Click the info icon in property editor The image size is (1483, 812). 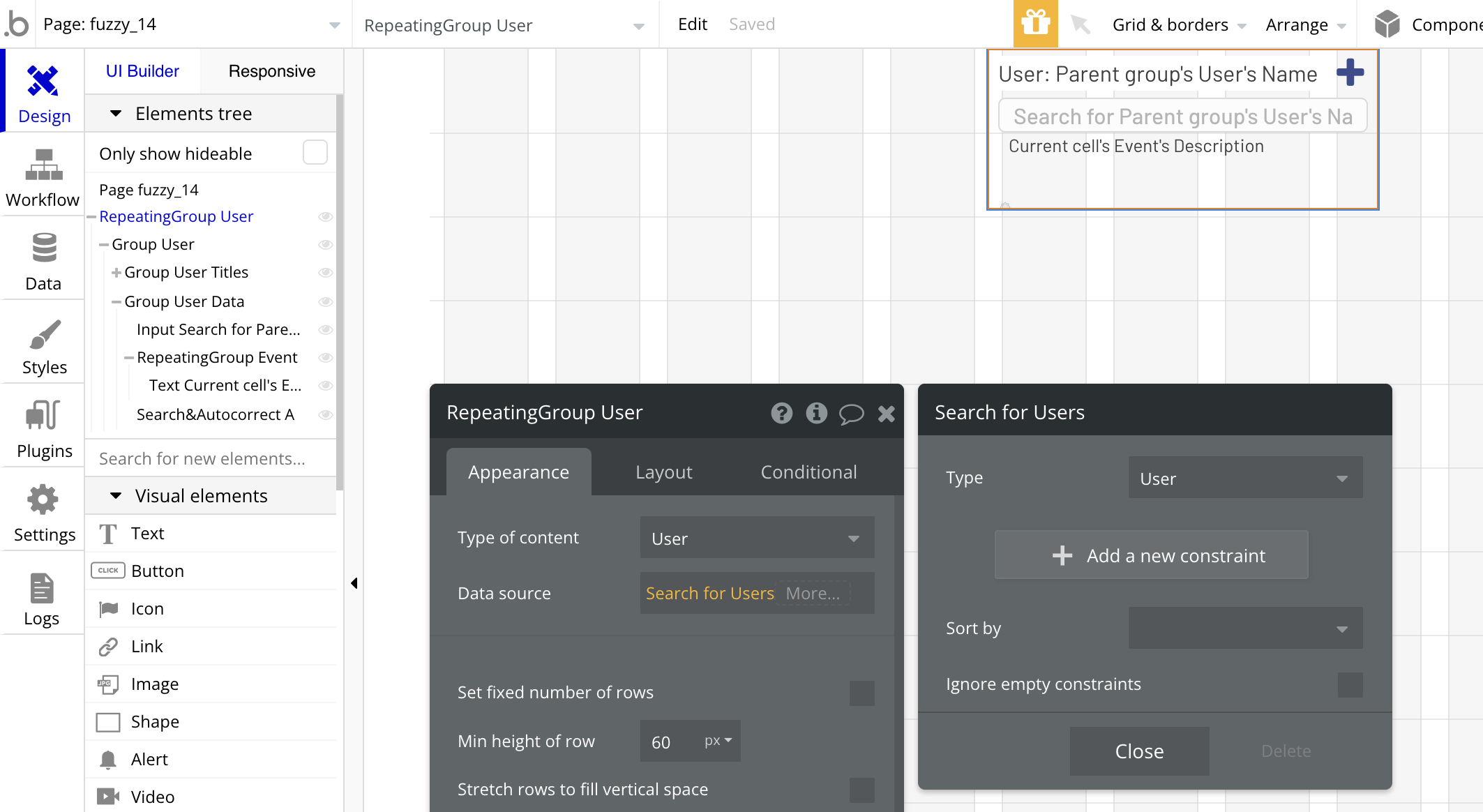pos(816,413)
